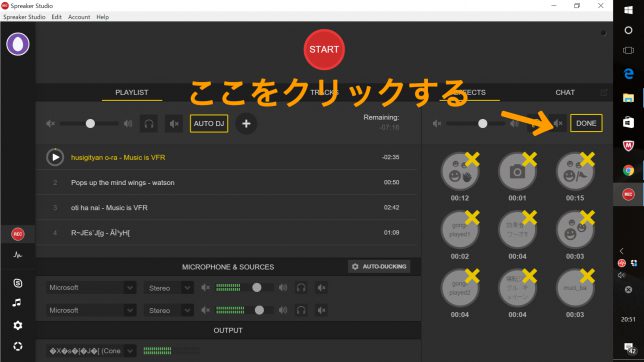Open the Skype integration icon in sidebar
This screenshot has height=362, width=644.
pos(18,283)
